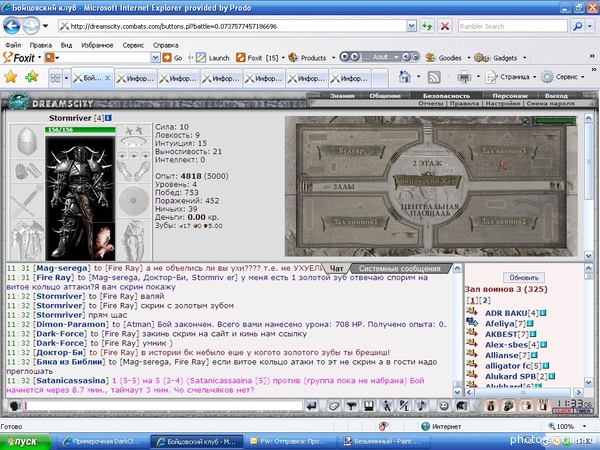Enter Зал воинов3 on the map
Viewport: 600px width, 450px height.
504,151
